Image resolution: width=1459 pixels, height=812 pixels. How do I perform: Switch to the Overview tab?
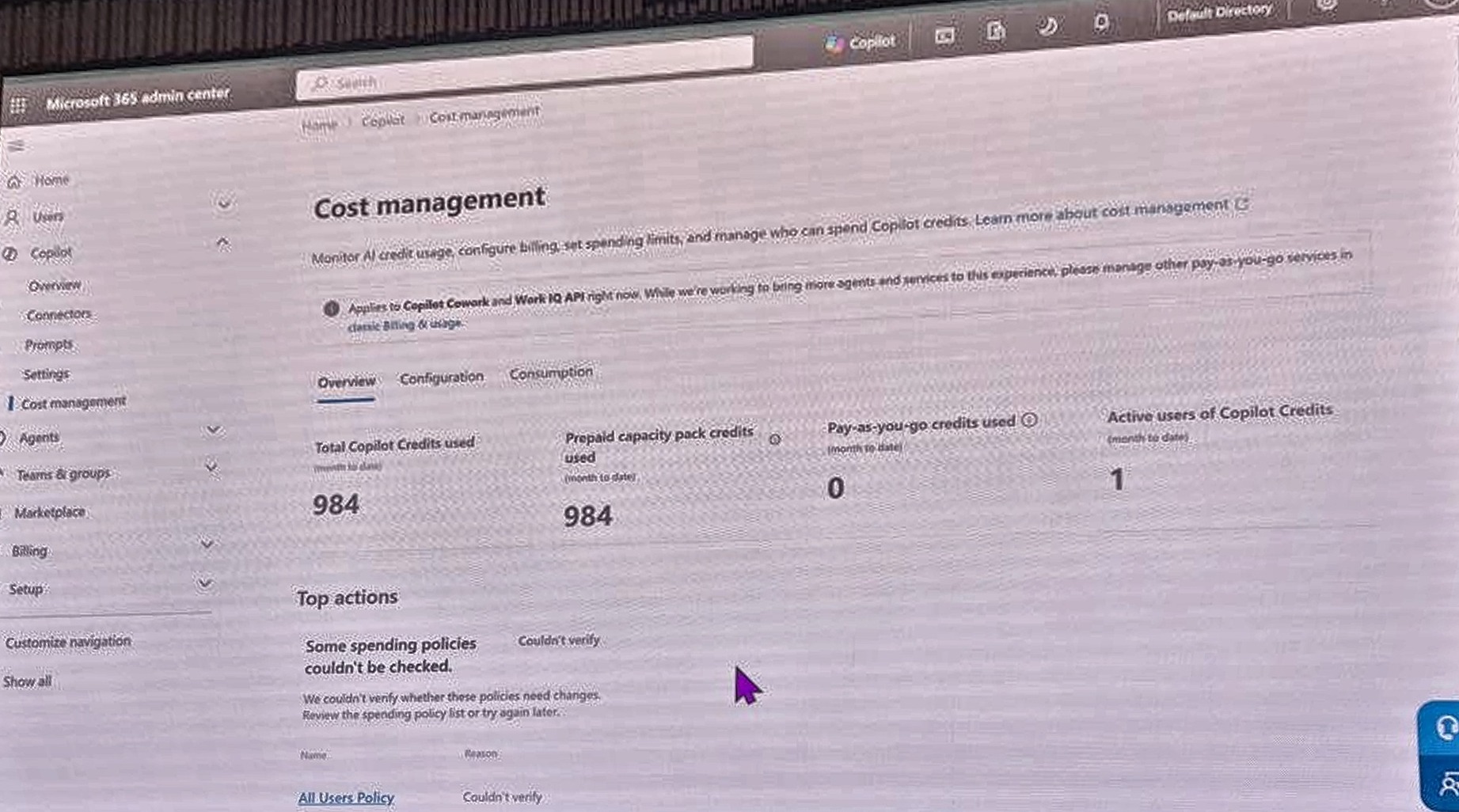coord(346,382)
